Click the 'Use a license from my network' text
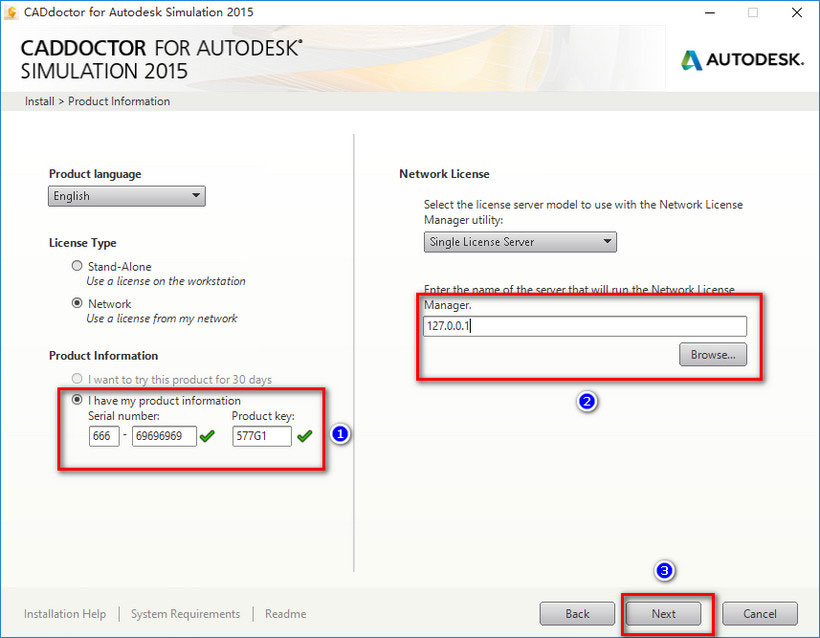This screenshot has width=820, height=638. click(162, 318)
